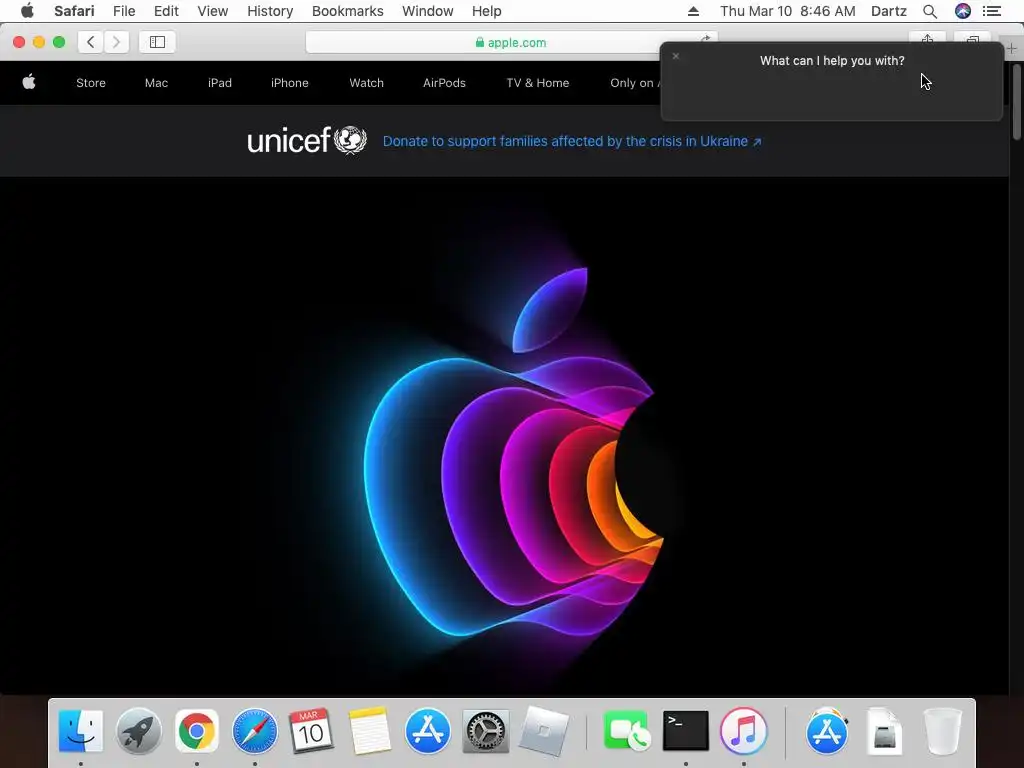Open the Help menu

[487, 11]
